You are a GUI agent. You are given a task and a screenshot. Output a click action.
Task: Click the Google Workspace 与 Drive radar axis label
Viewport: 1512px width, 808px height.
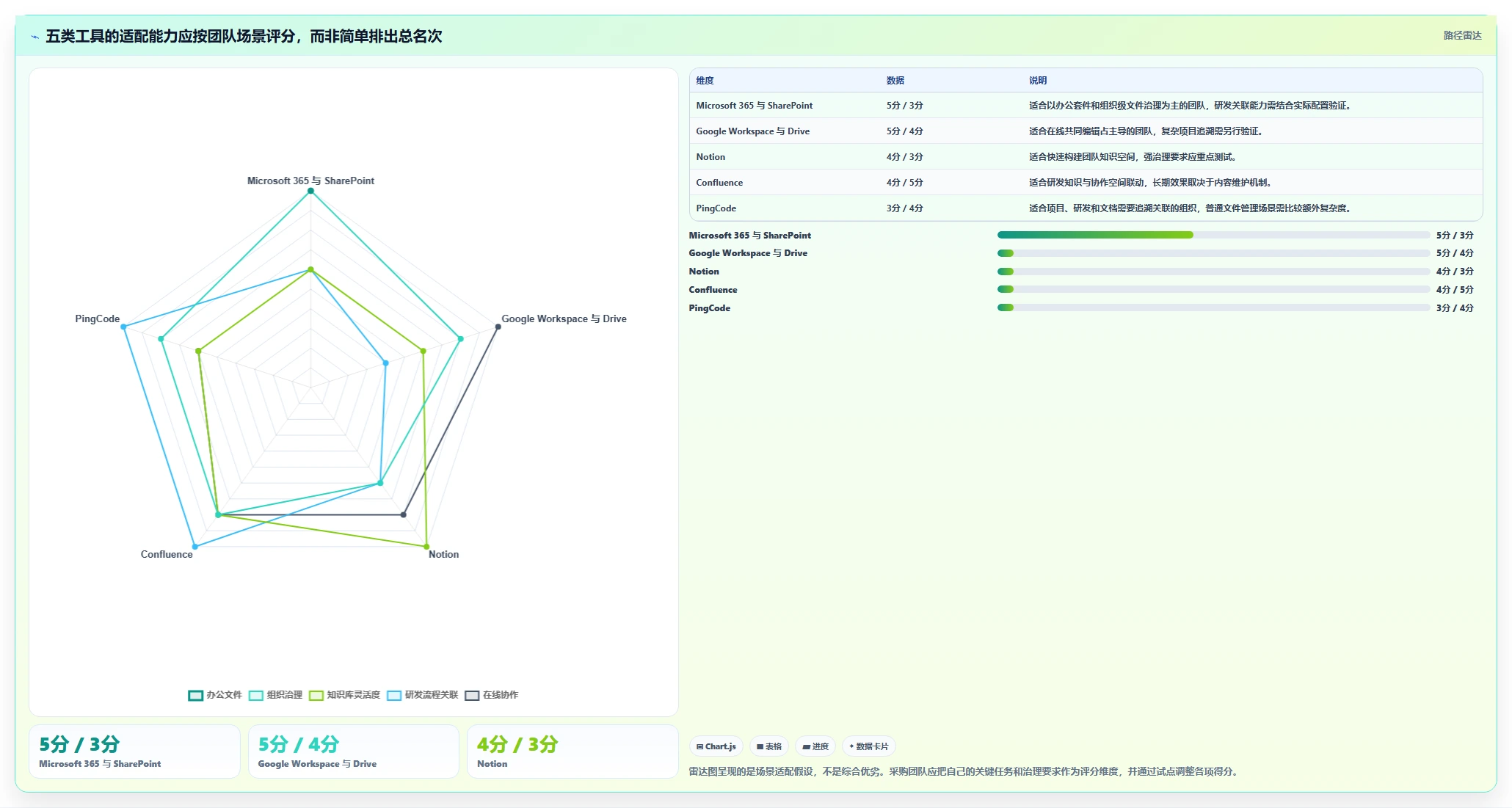tap(564, 319)
